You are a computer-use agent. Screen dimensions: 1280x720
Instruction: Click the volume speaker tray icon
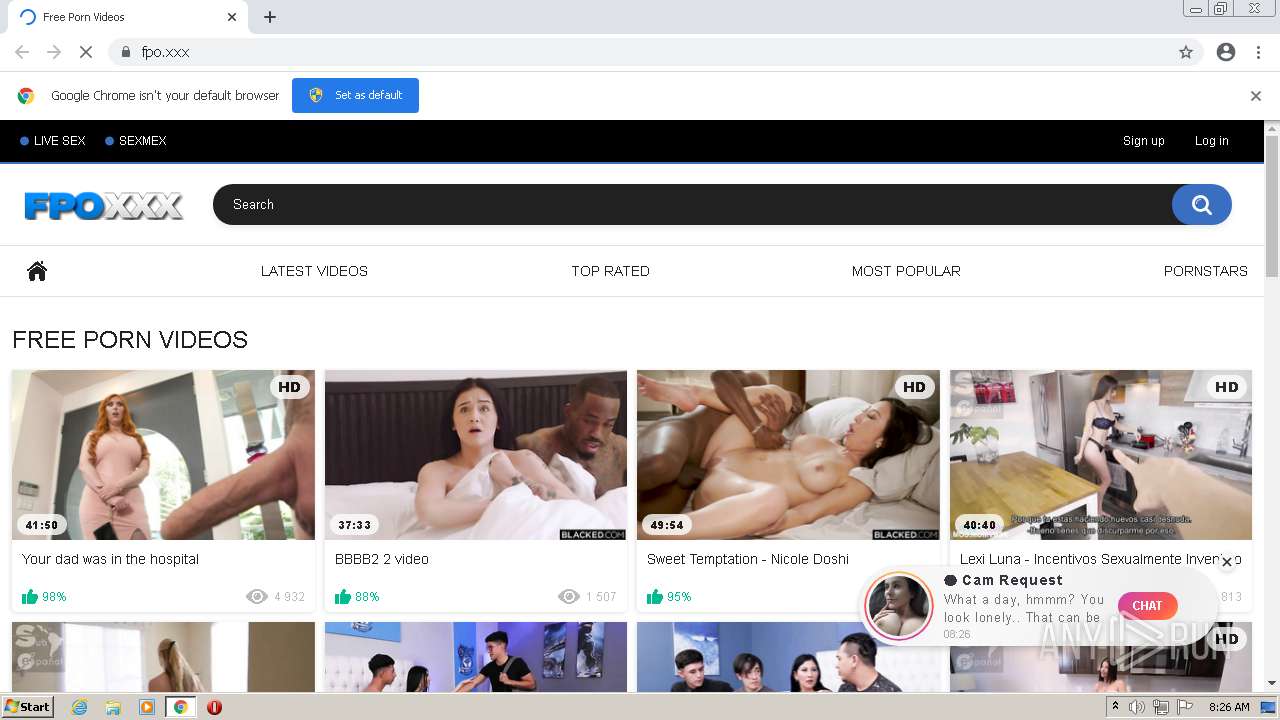pyautogui.click(x=1137, y=707)
